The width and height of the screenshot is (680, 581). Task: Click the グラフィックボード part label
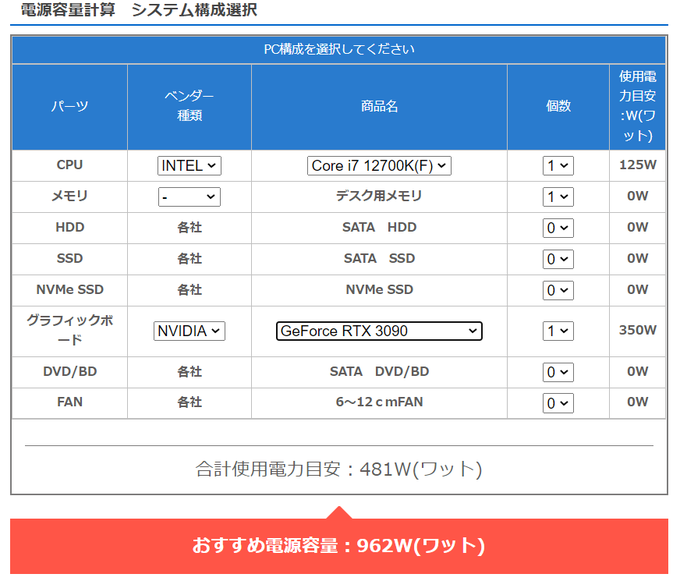coord(69,330)
